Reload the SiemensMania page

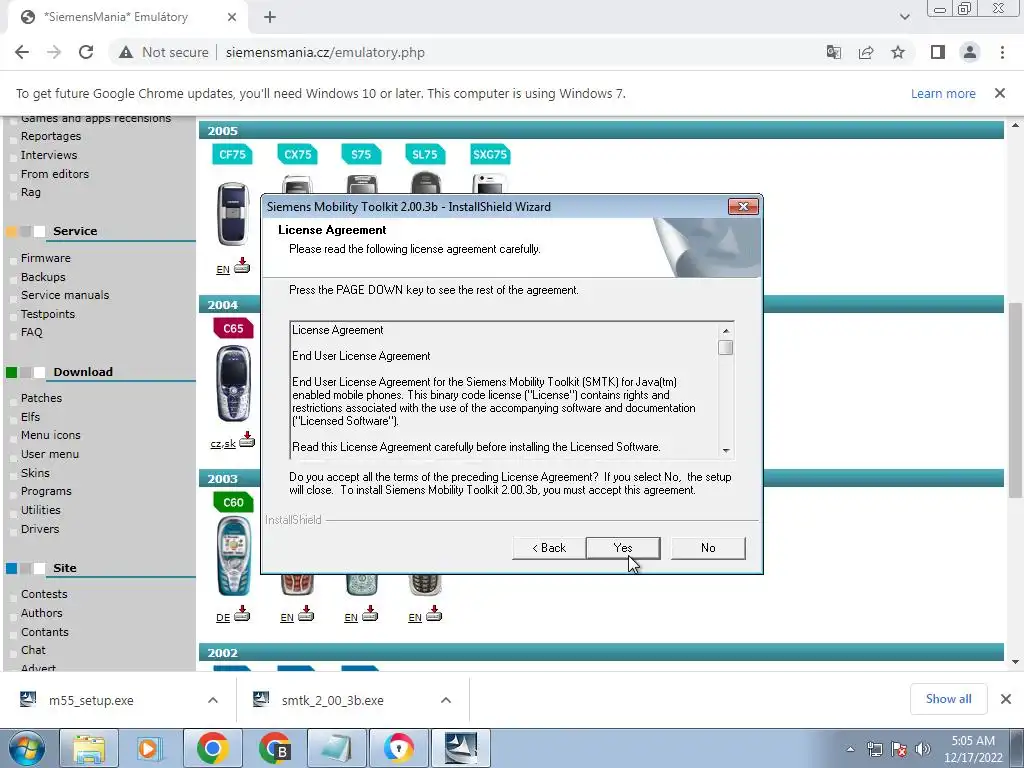click(86, 52)
